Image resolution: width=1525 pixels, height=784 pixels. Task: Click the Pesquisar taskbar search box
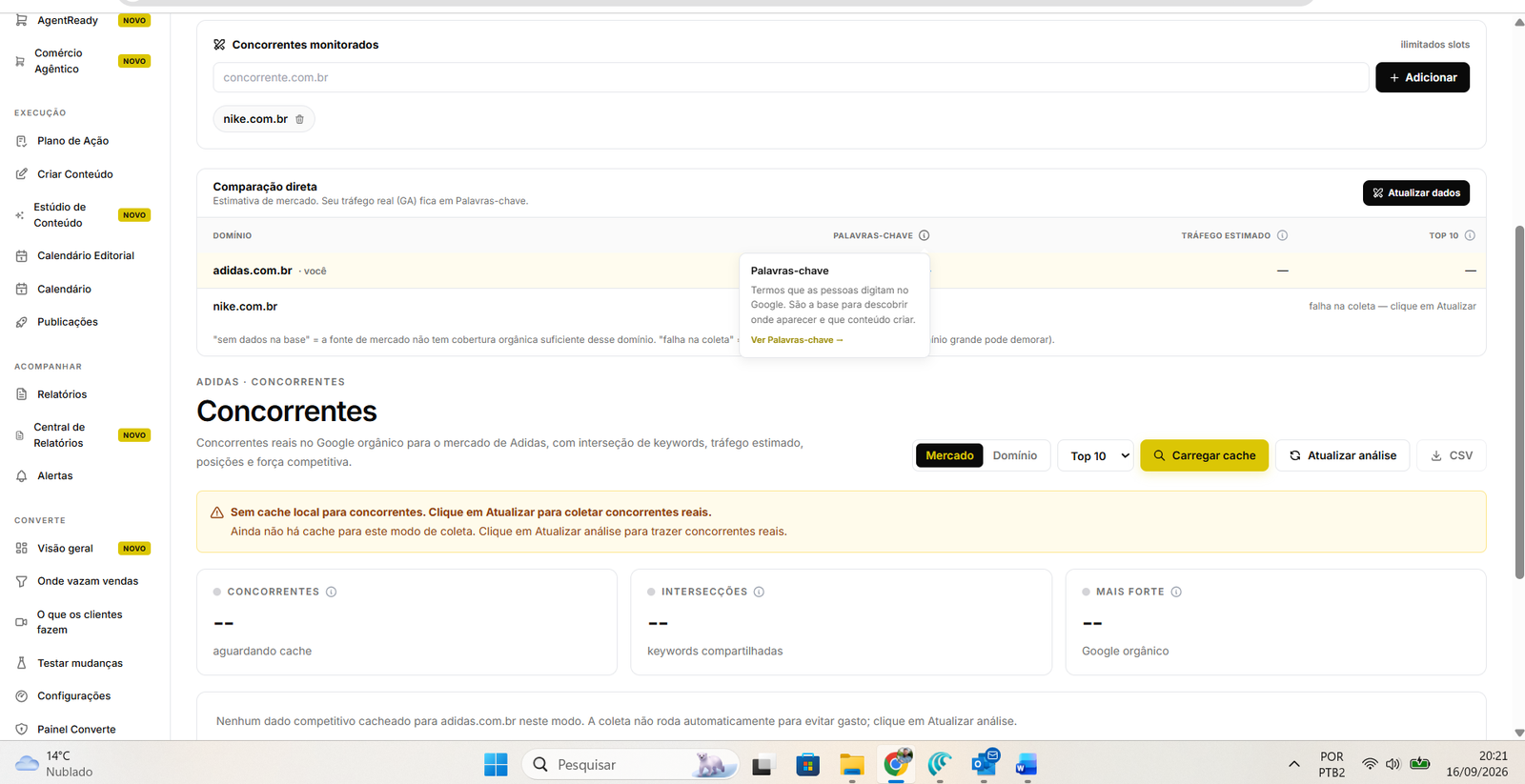coord(630,764)
